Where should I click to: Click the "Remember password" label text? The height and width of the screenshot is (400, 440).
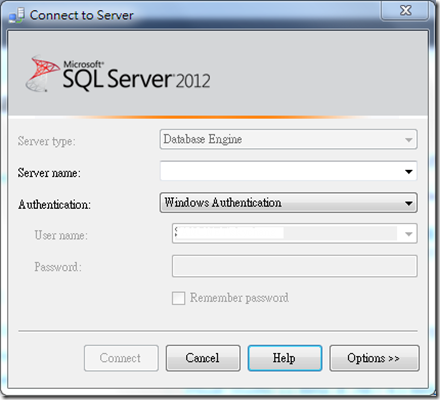click(239, 298)
